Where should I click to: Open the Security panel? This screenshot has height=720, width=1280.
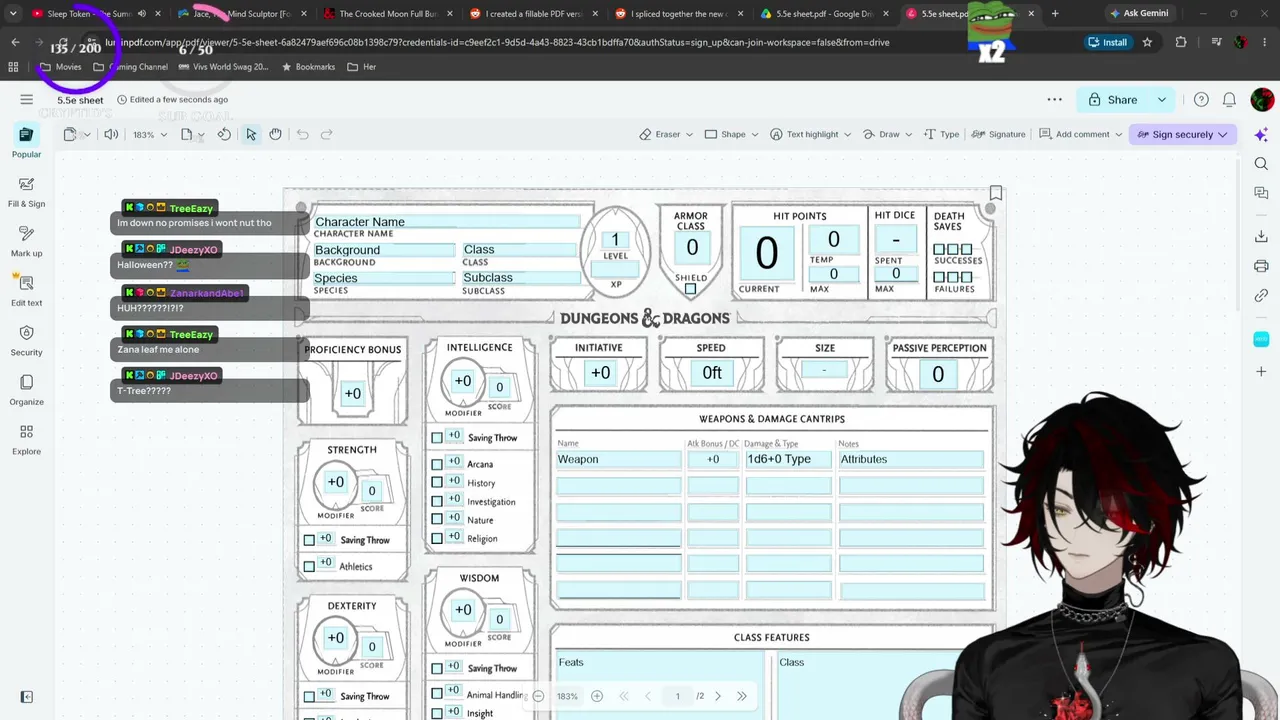26,340
